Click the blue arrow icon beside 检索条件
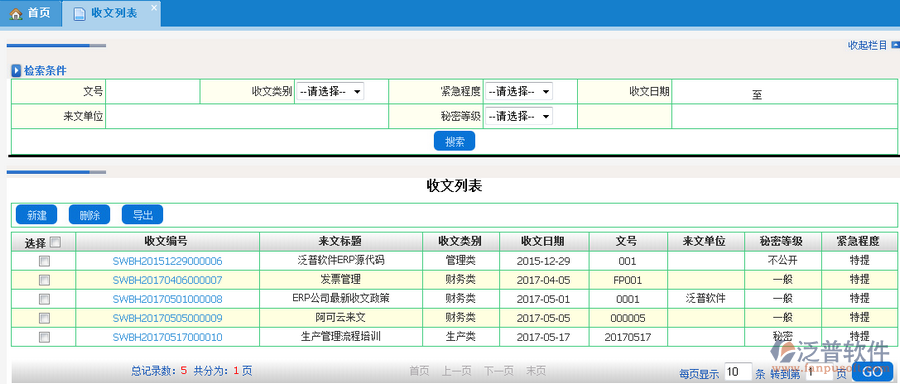The height and width of the screenshot is (384, 900). coord(17,71)
